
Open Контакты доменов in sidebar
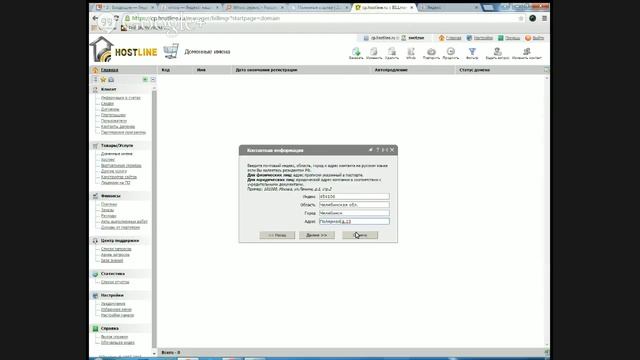tap(118, 127)
